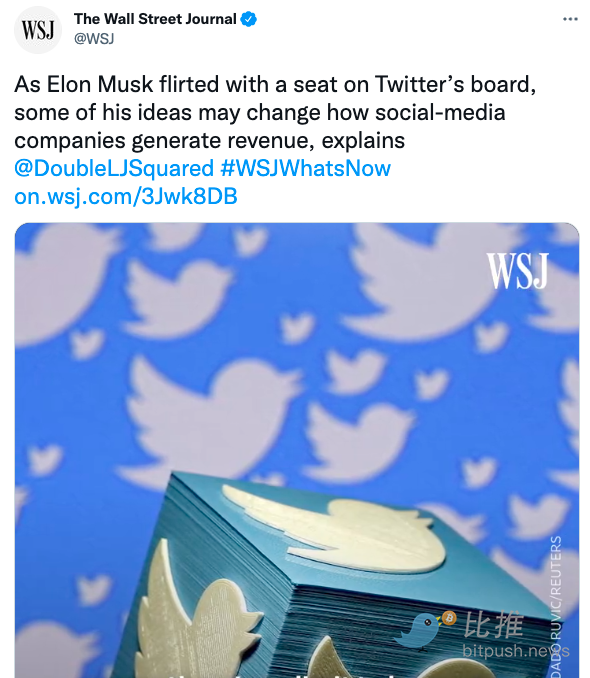Click the cream bird on the cube's top
This screenshot has width=590, height=678.
[334, 525]
